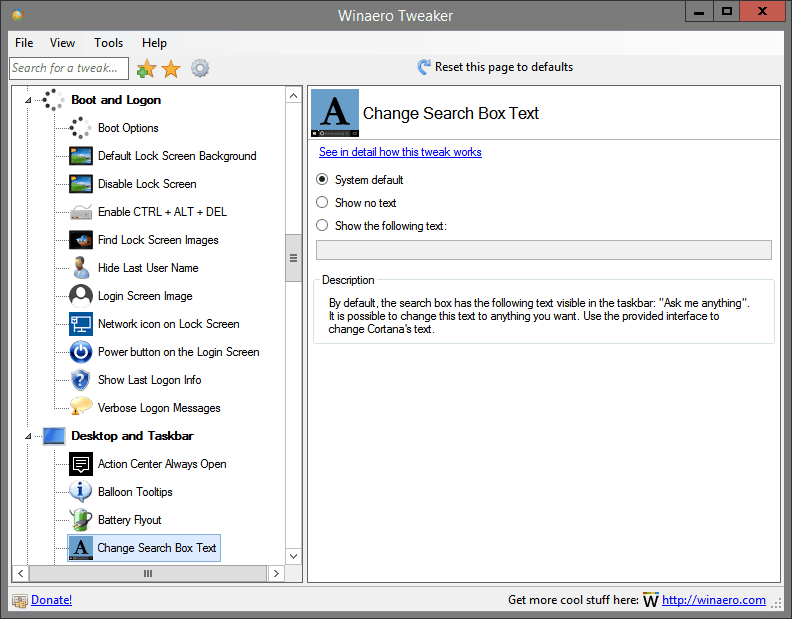
Task: Select Verbose Logon Messages item
Action: coord(159,408)
